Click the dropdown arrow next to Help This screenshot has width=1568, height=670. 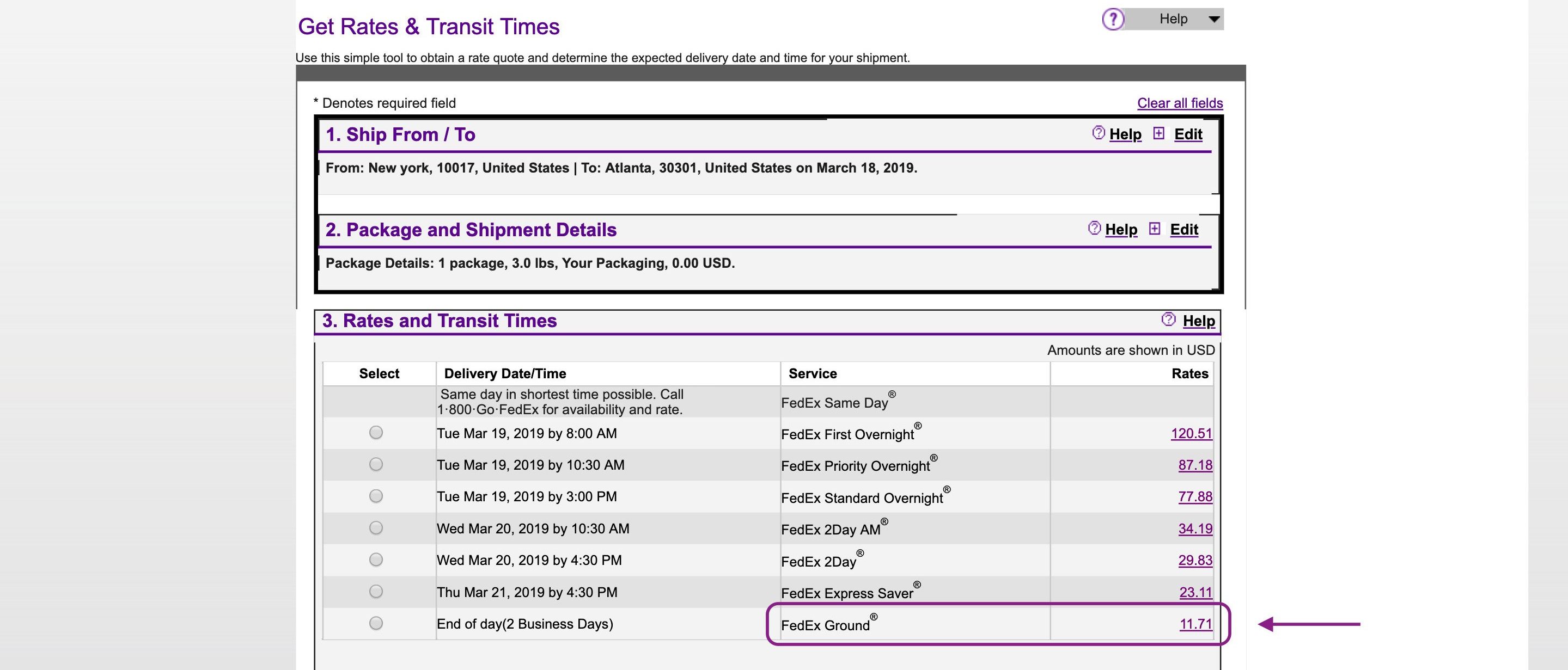[1215, 17]
